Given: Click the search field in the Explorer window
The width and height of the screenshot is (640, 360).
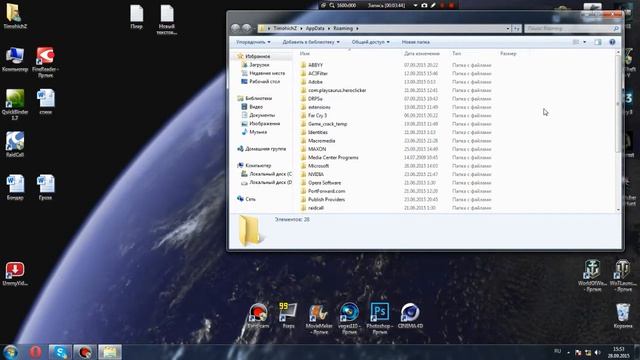Looking at the screenshot, I should pyautogui.click(x=572, y=29).
